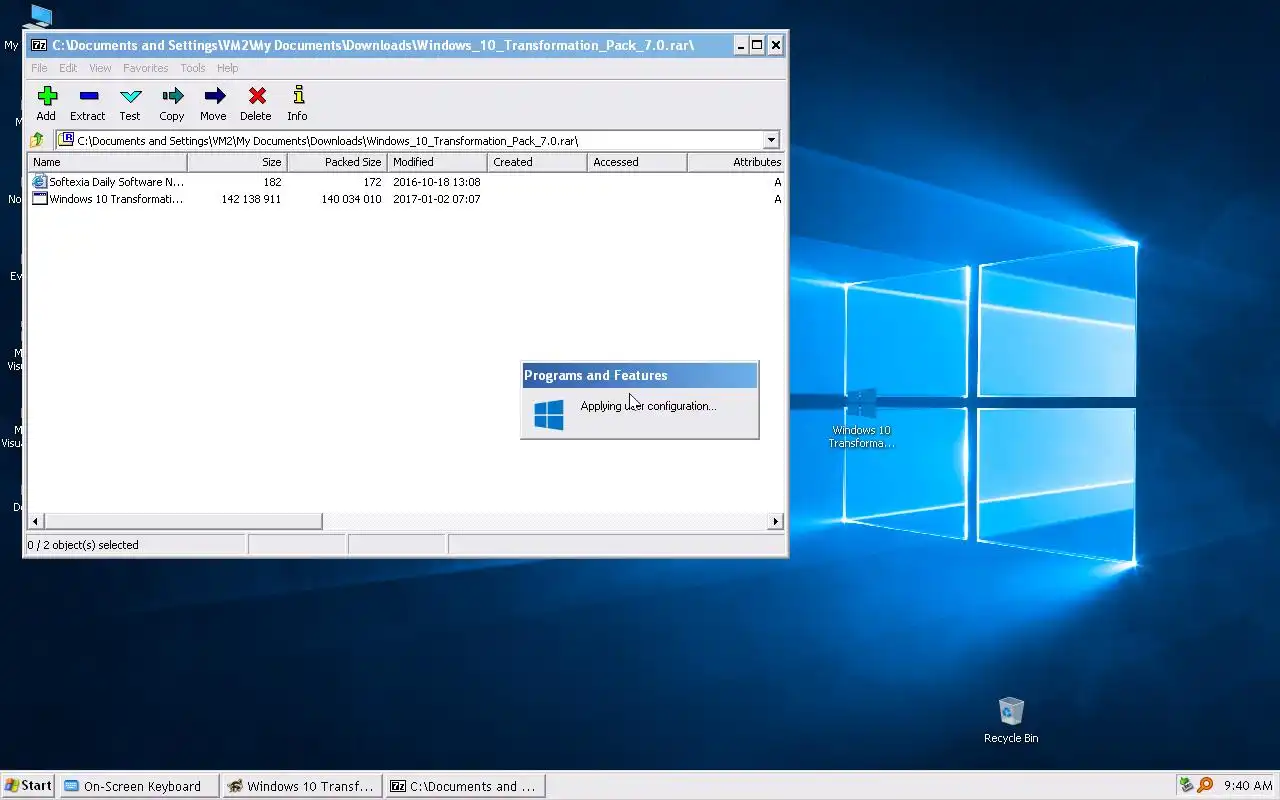Click the Windows logo in Programs and Features

(549, 414)
